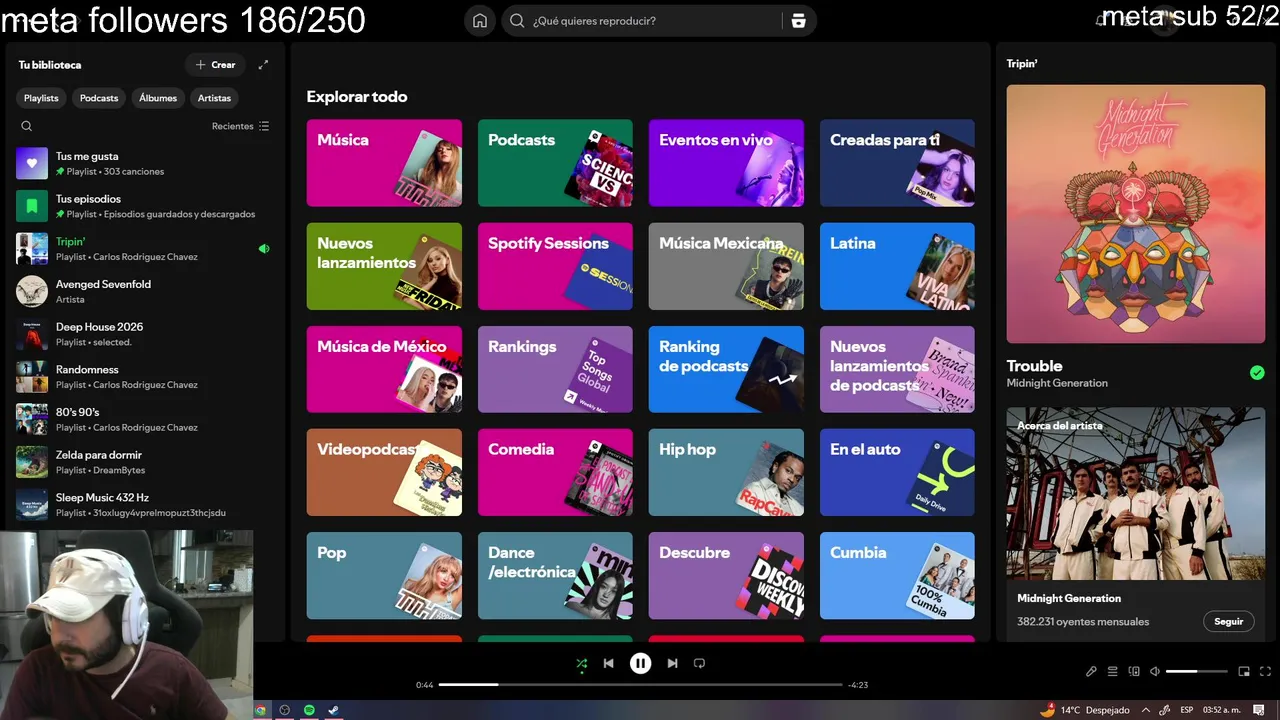Open the Nuevos lanzamientos card
The image size is (1280, 720).
[x=384, y=266]
